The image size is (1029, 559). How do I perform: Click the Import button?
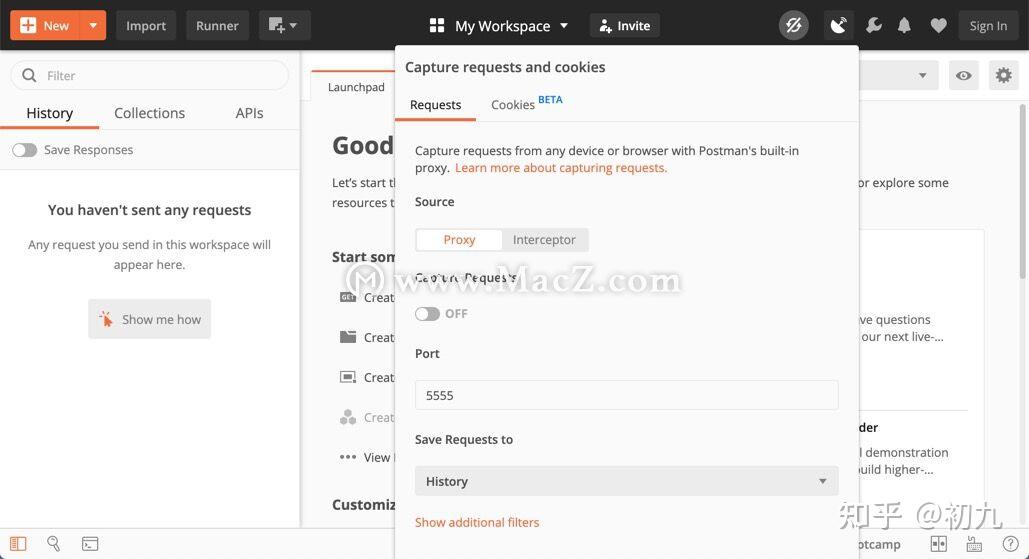pyautogui.click(x=146, y=26)
